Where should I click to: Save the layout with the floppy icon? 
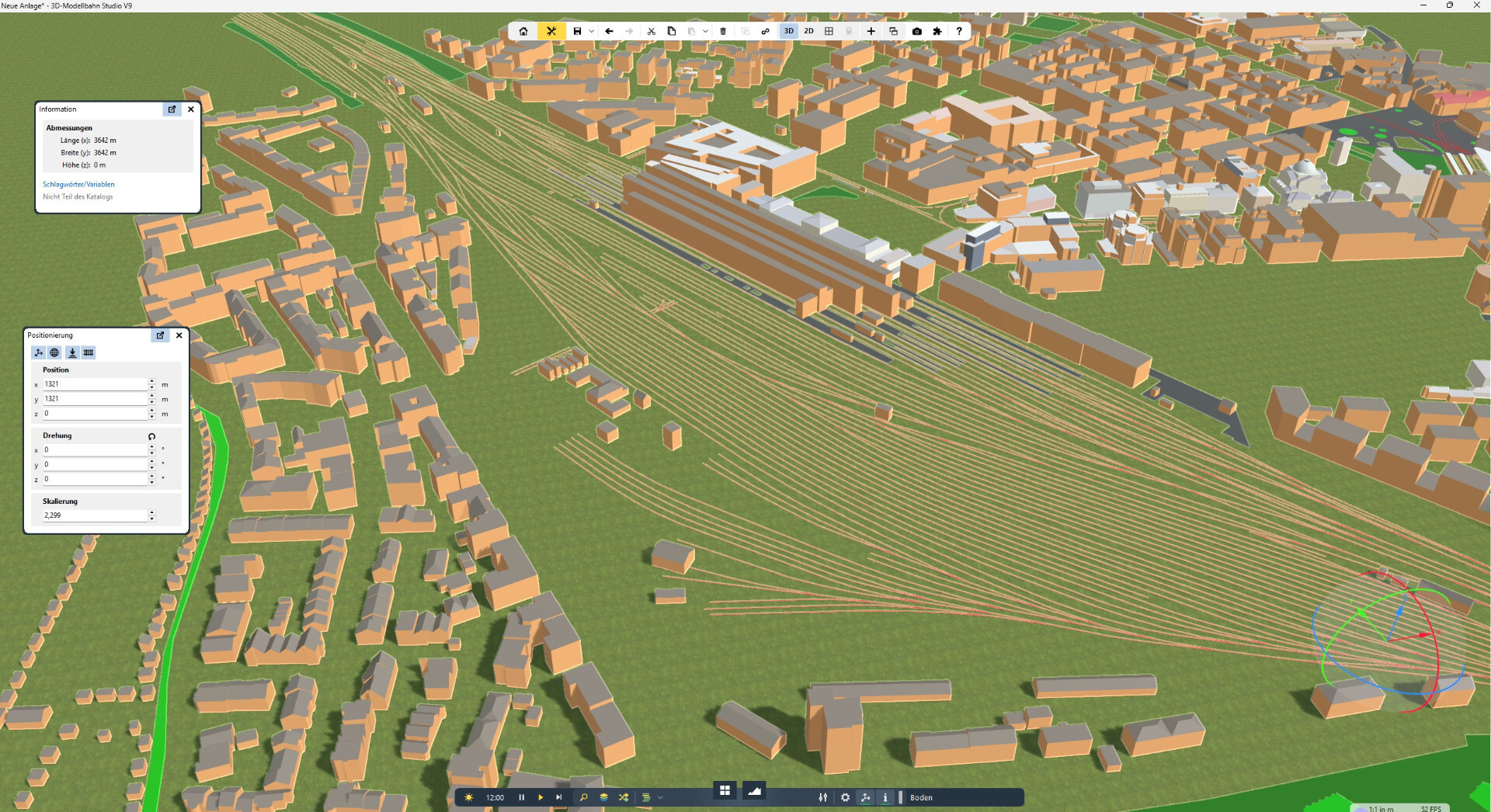pyautogui.click(x=577, y=31)
